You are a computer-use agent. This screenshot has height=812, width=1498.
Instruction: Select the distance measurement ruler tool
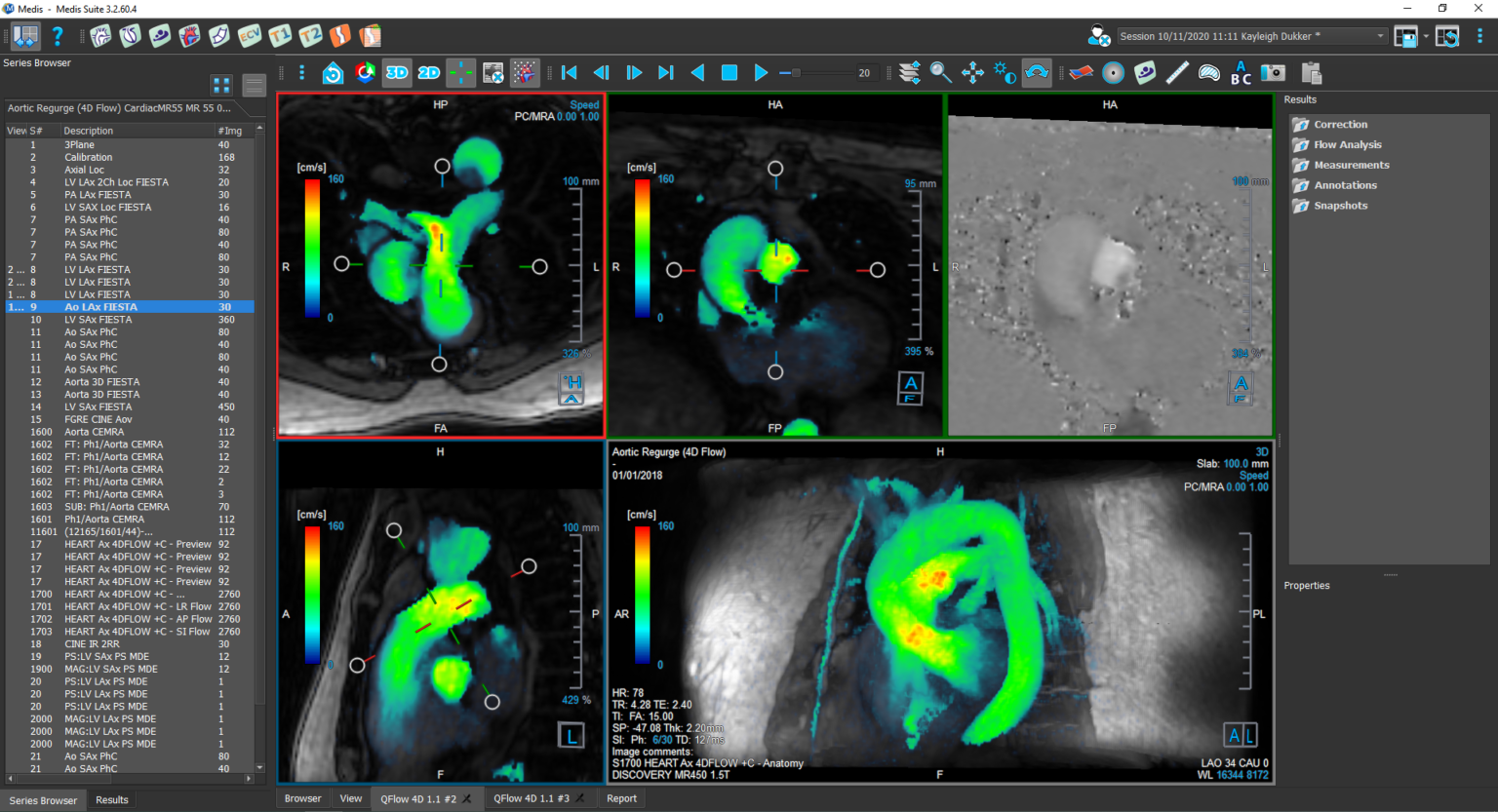(x=1176, y=72)
